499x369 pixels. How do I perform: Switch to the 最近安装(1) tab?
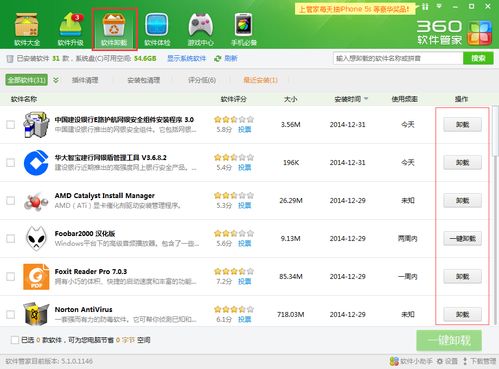point(260,80)
